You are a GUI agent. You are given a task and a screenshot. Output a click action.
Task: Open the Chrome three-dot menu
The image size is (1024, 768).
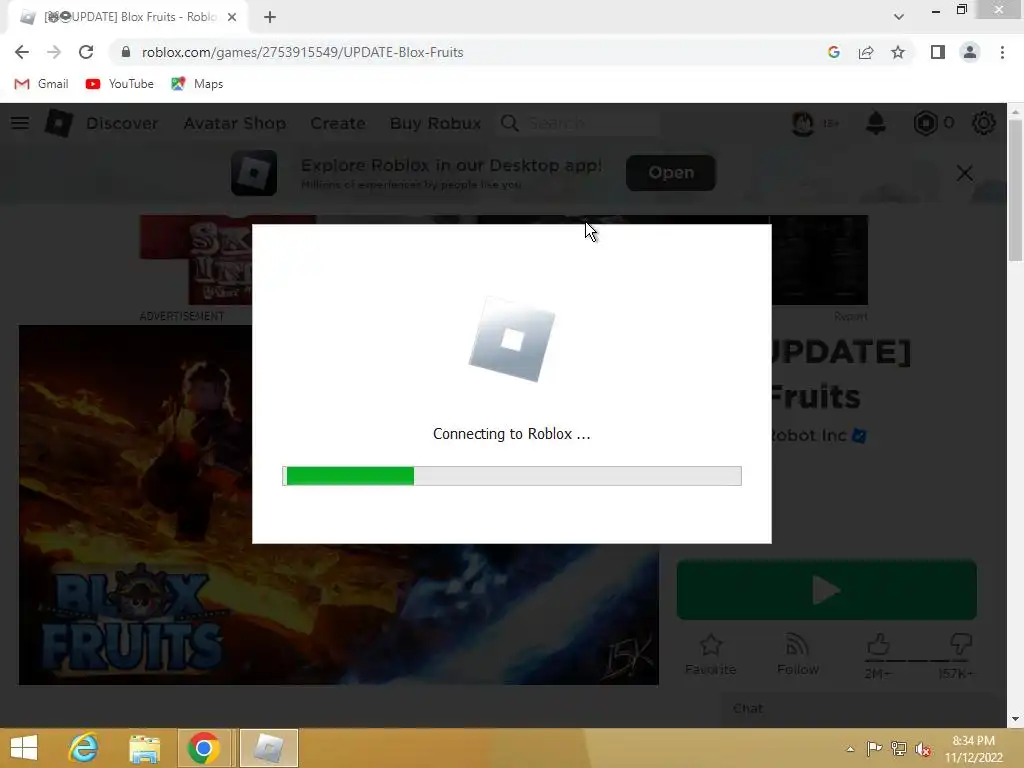[1002, 52]
